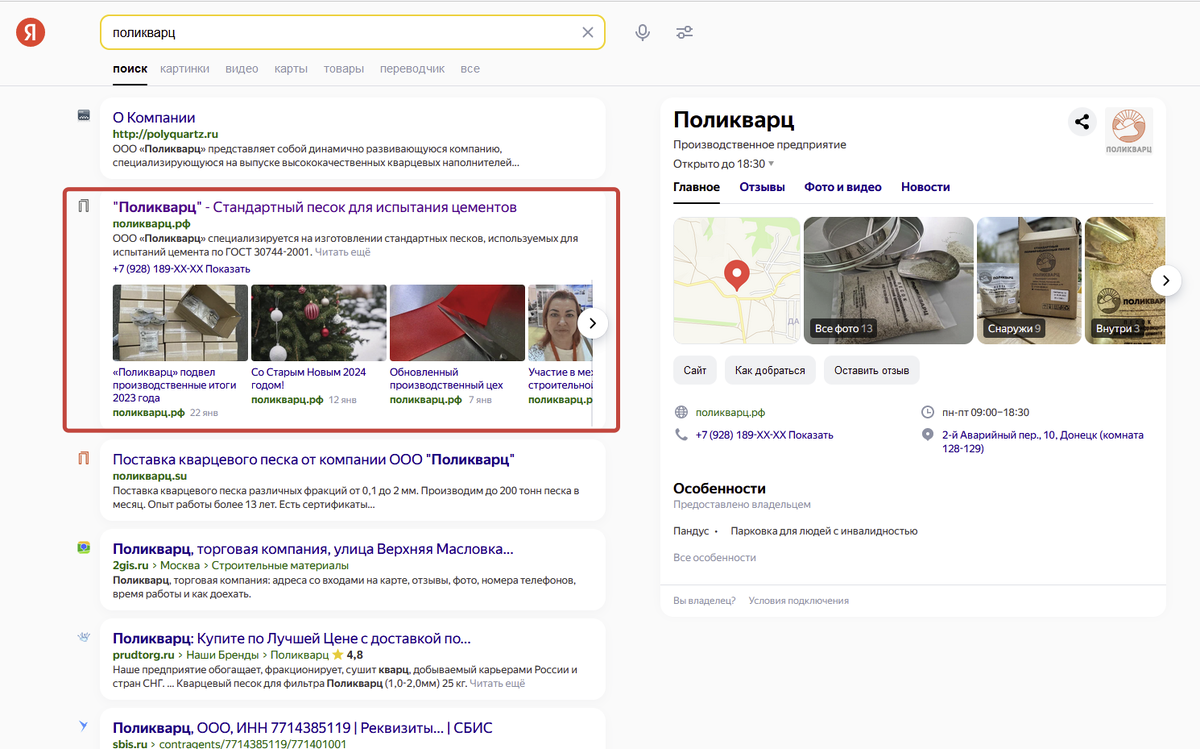Open поликварц.рф link in company card
The height and width of the screenshot is (749, 1200).
730,412
